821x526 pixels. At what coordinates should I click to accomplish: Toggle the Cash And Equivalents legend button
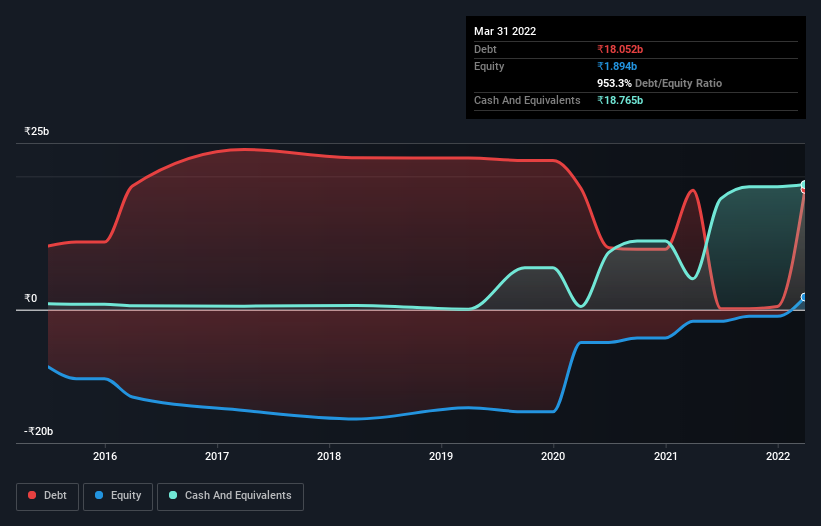click(x=230, y=496)
